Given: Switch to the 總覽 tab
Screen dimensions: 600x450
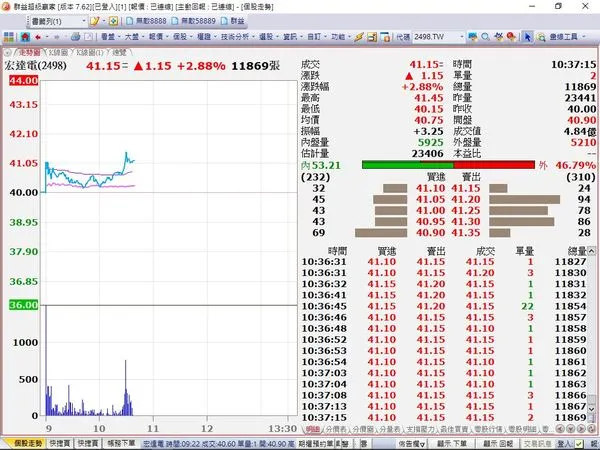Looking at the screenshot, I should pyautogui.click(x=119, y=52).
